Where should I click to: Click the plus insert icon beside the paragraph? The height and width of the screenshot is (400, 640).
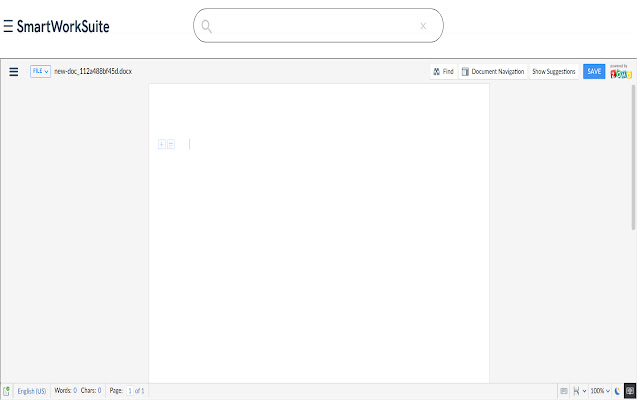point(162,144)
